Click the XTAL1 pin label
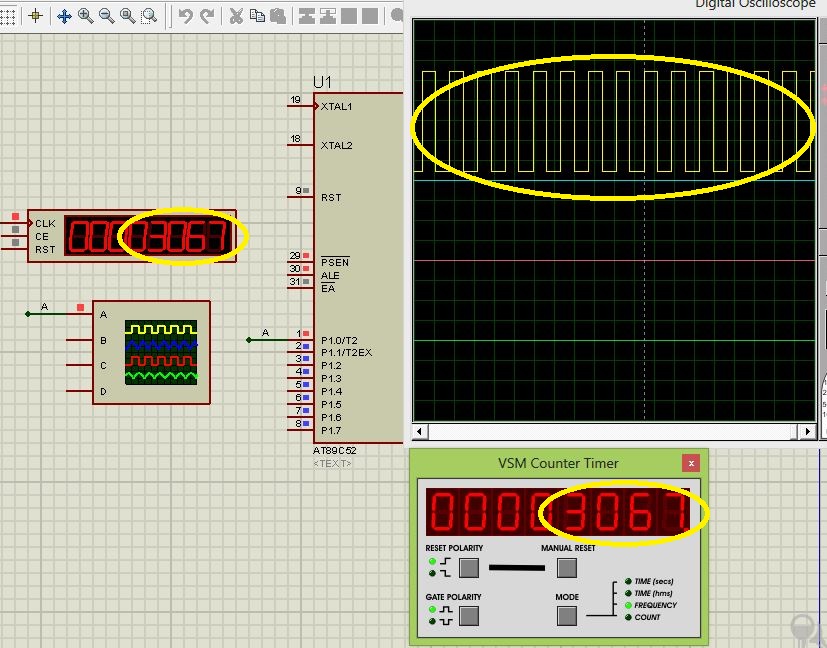This screenshot has width=827, height=648. tap(336, 107)
